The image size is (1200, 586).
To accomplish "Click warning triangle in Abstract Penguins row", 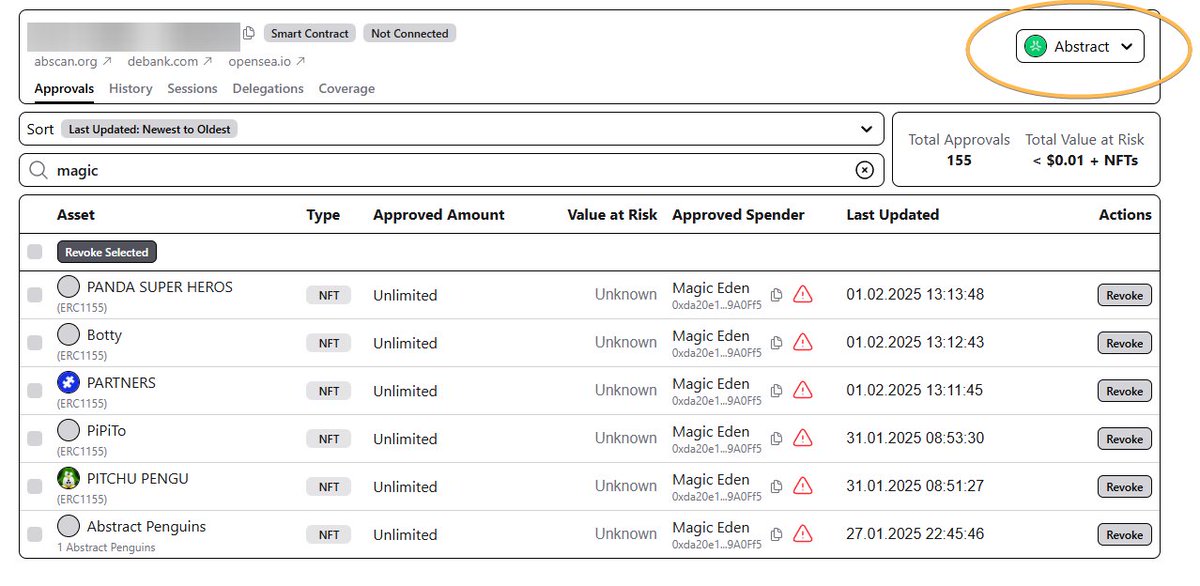I will click(802, 534).
